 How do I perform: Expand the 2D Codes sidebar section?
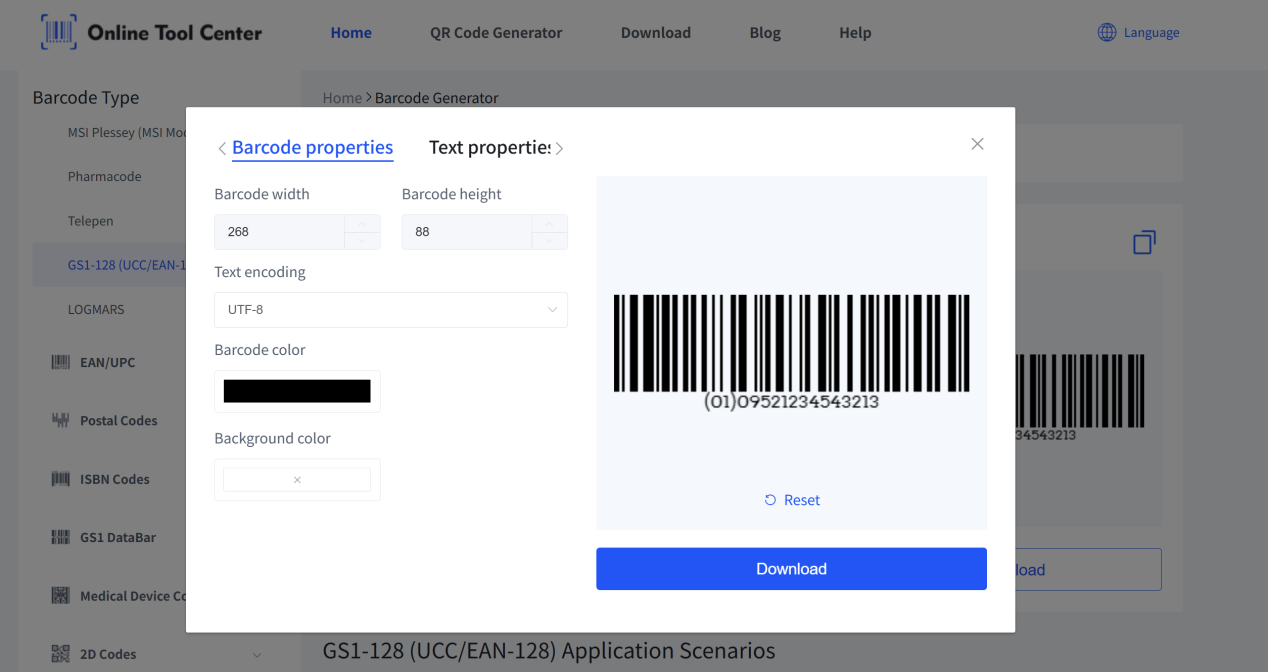click(256, 655)
